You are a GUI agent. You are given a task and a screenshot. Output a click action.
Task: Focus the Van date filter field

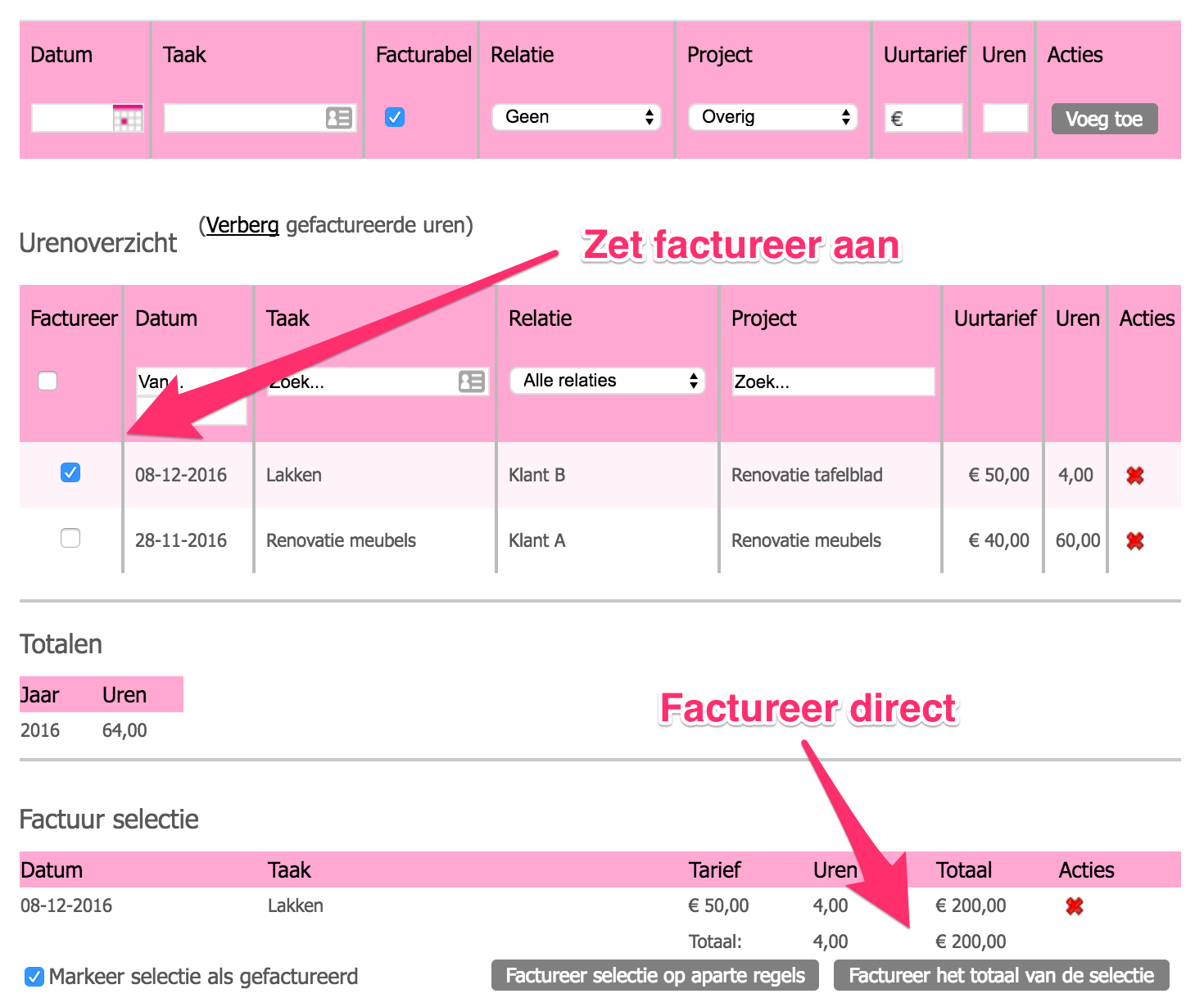191,382
